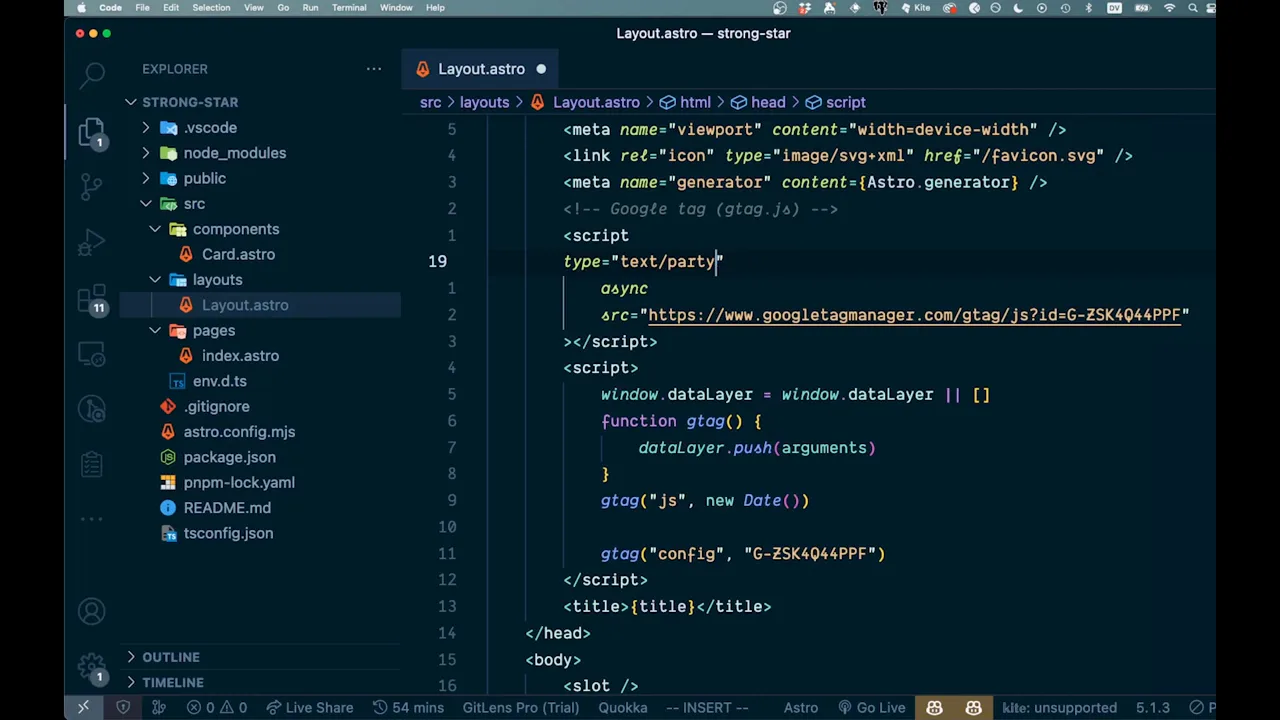Open index.astro file
Screen dimensions: 1280x720
pos(240,356)
